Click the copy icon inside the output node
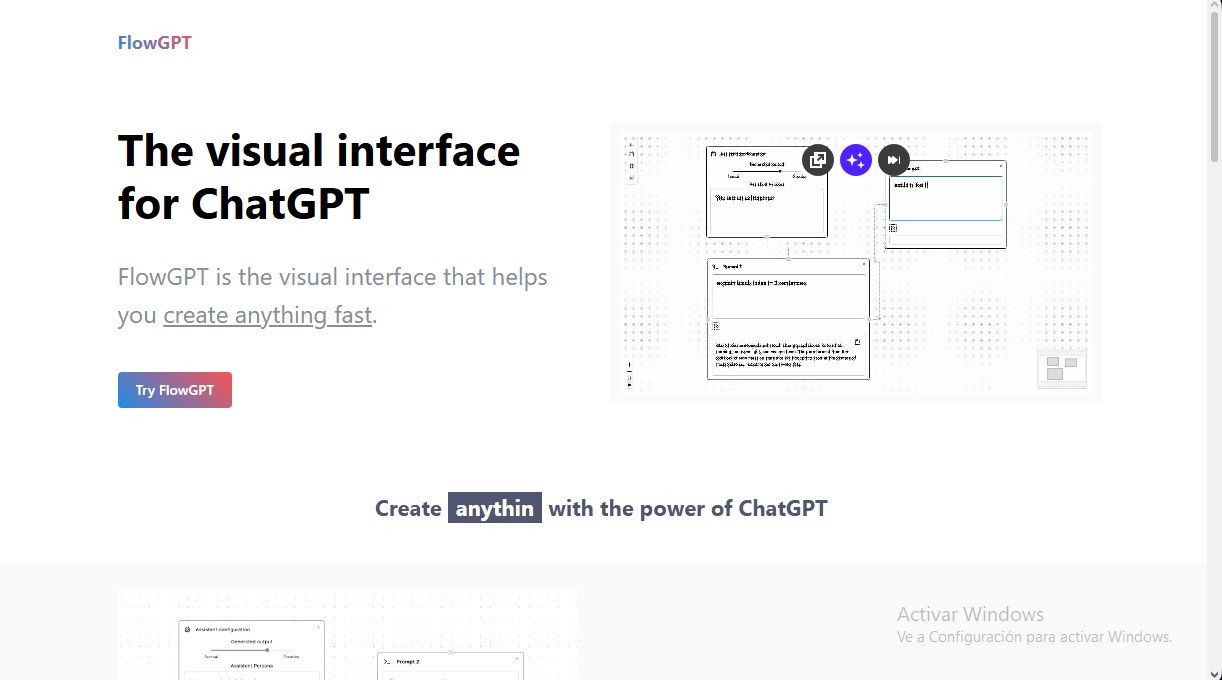Screen dimensions: 1222x680 (857, 342)
